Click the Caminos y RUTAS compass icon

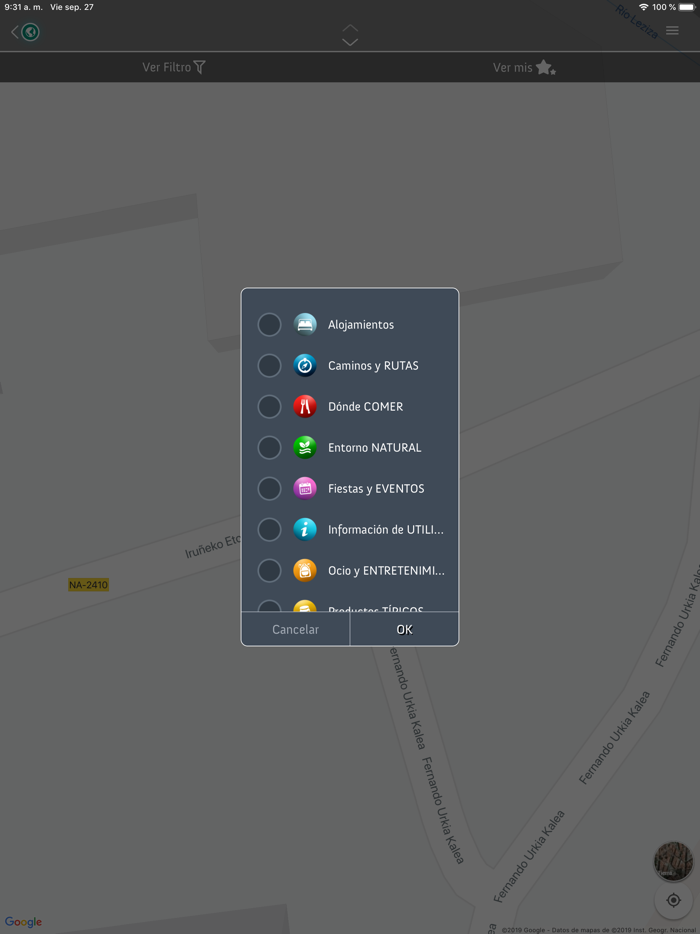305,366
